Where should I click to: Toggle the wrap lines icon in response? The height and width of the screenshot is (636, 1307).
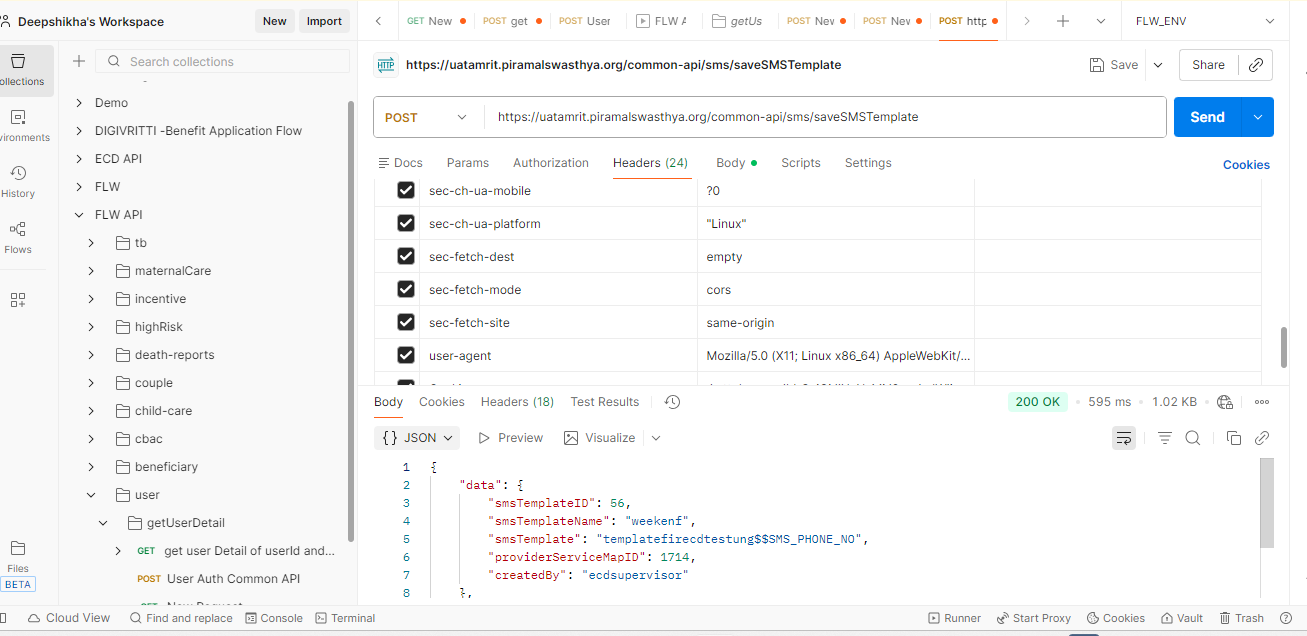click(x=1124, y=438)
